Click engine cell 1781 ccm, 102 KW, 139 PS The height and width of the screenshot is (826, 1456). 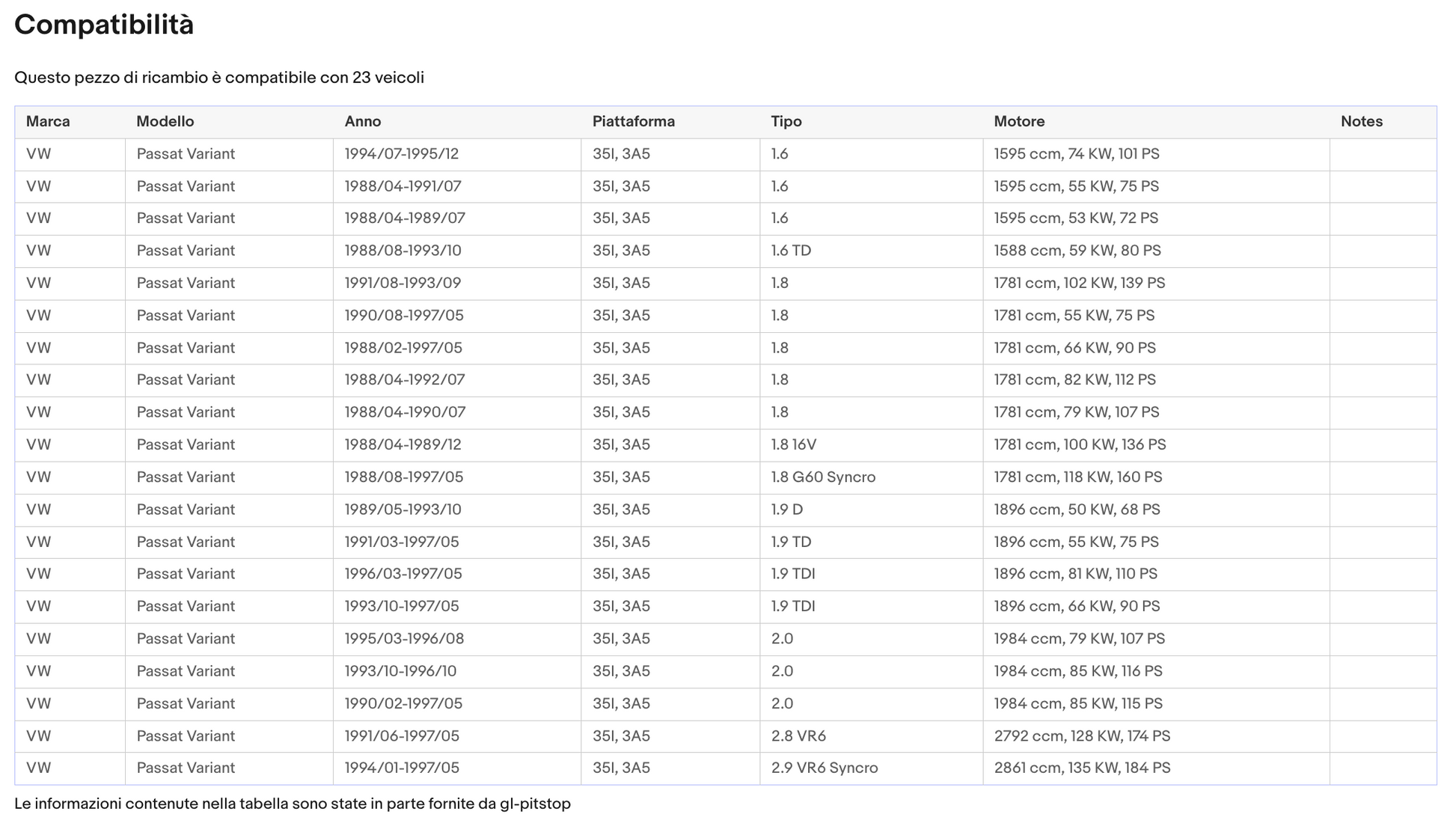1079,284
